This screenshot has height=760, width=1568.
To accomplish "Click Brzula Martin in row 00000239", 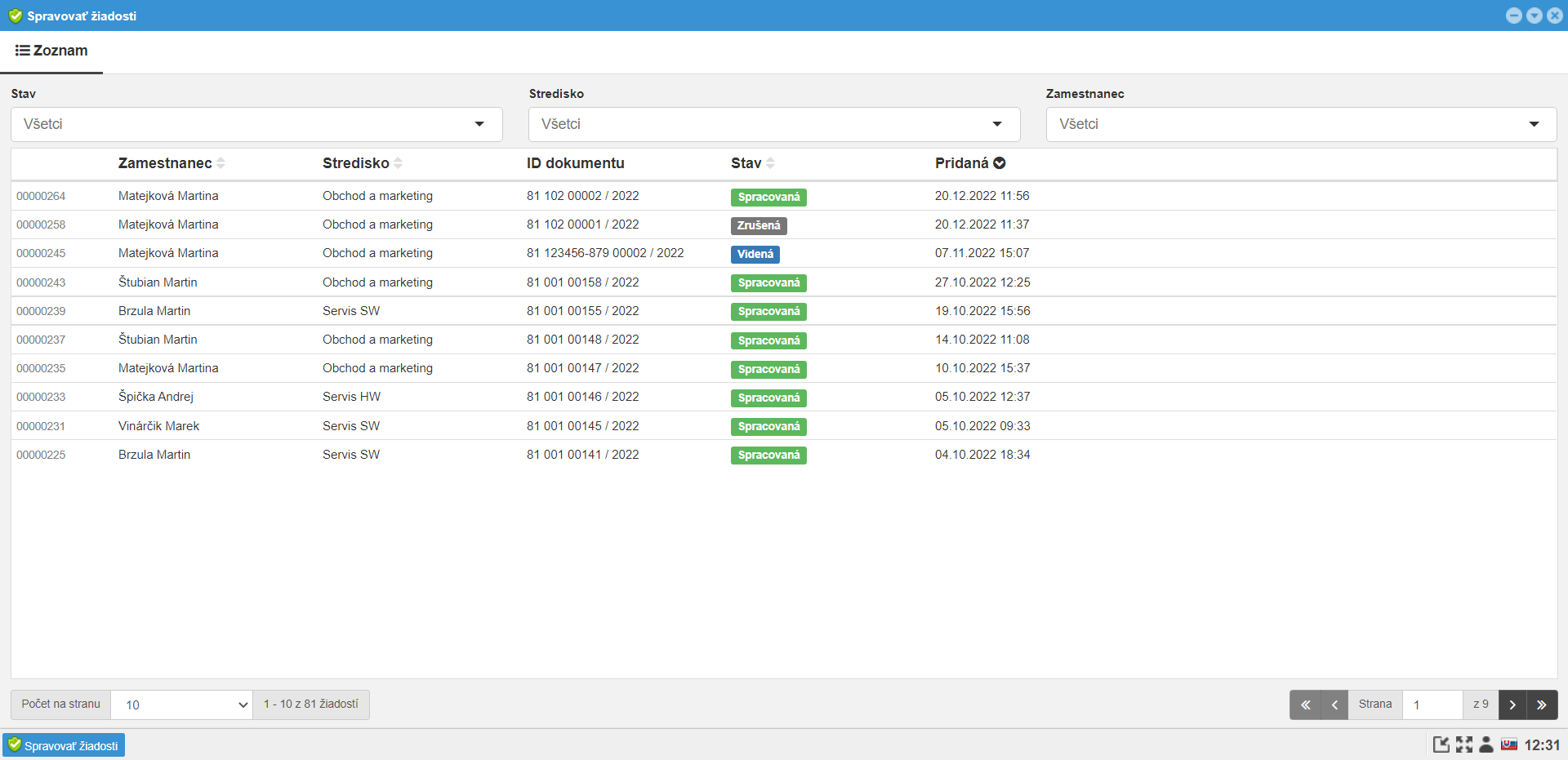I will [154, 311].
